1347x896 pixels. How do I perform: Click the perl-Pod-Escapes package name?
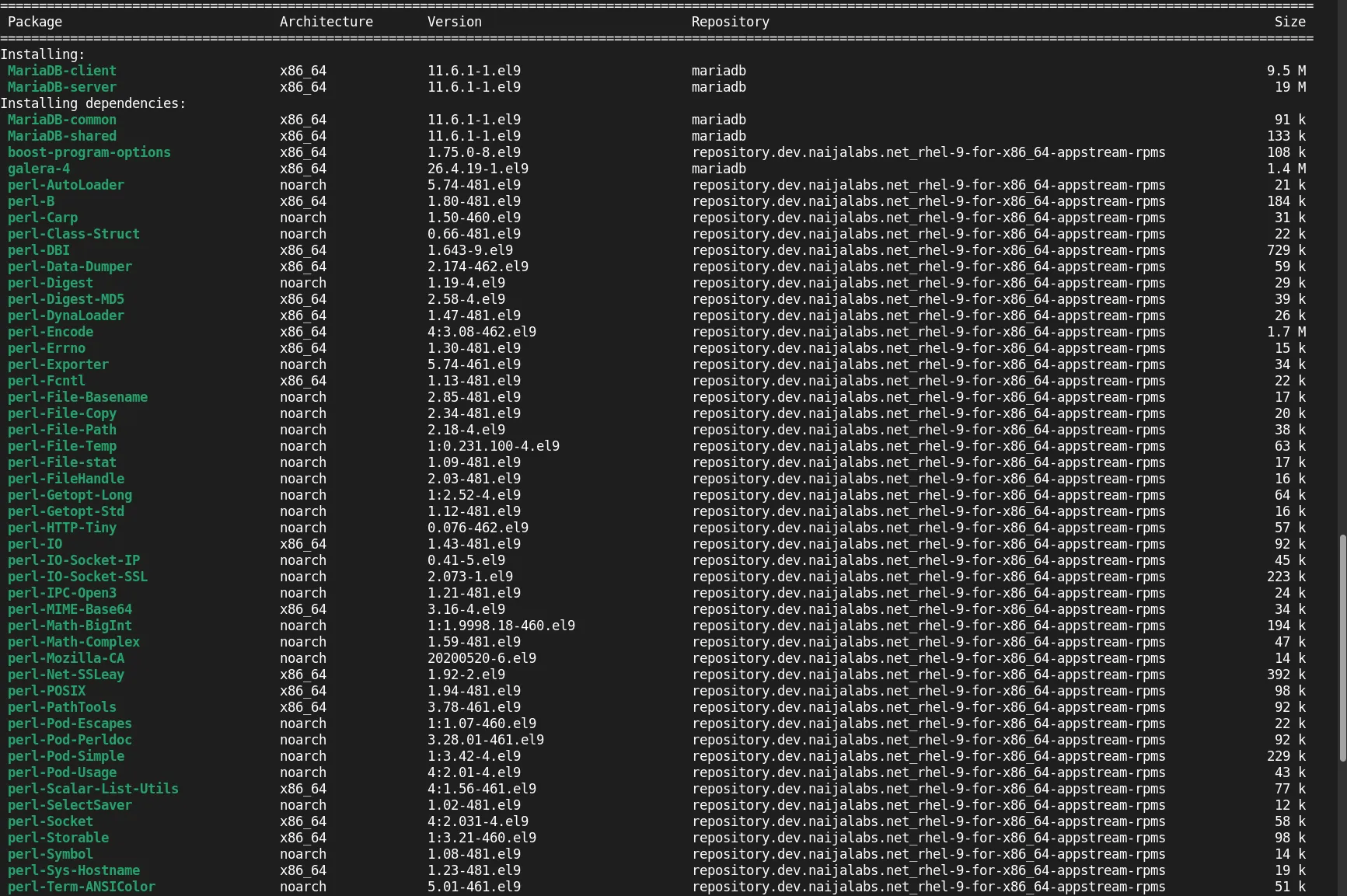pos(70,723)
